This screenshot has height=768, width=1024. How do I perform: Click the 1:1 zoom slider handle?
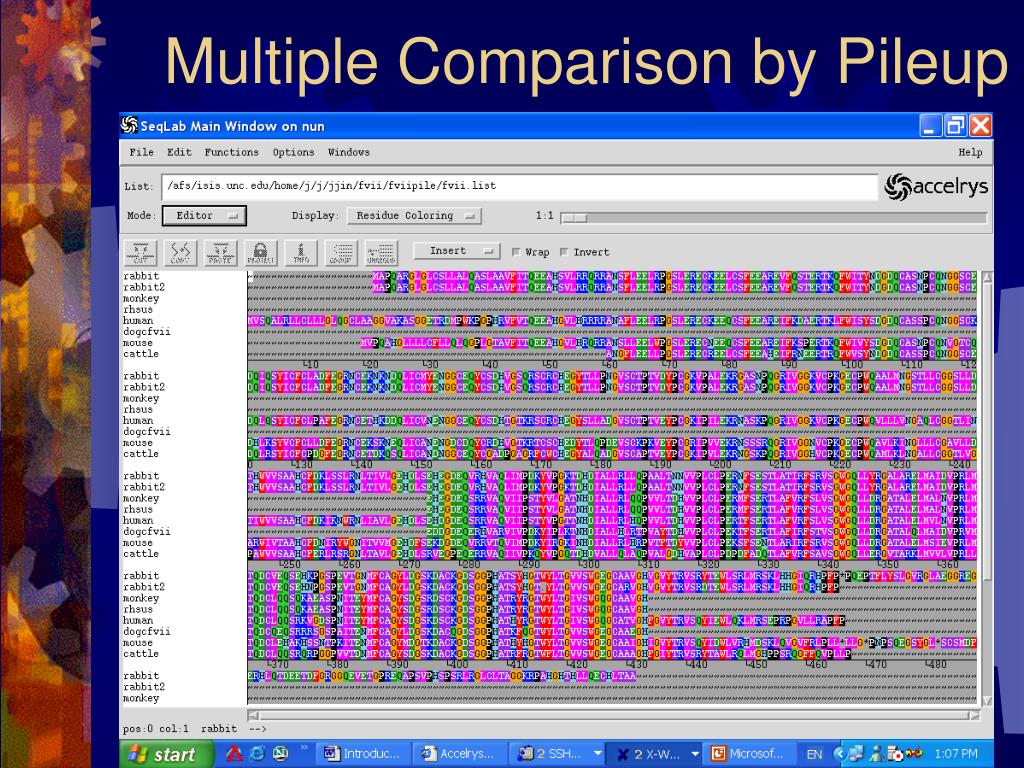[574, 217]
